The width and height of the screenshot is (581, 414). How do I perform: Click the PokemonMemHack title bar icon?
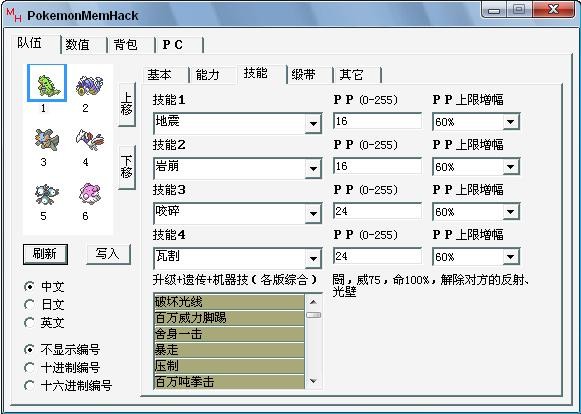[x=14, y=15]
